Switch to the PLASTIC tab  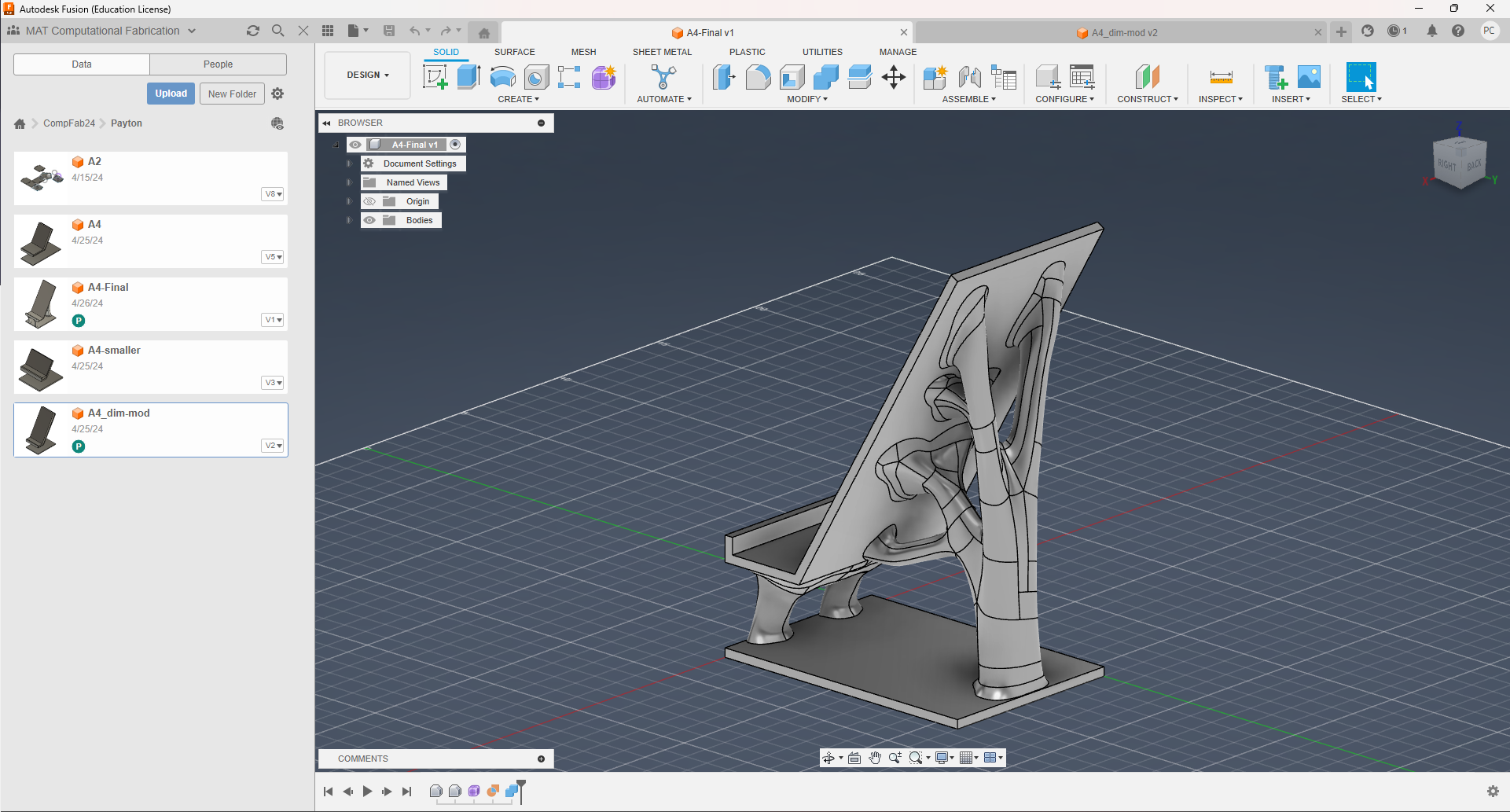pos(748,52)
